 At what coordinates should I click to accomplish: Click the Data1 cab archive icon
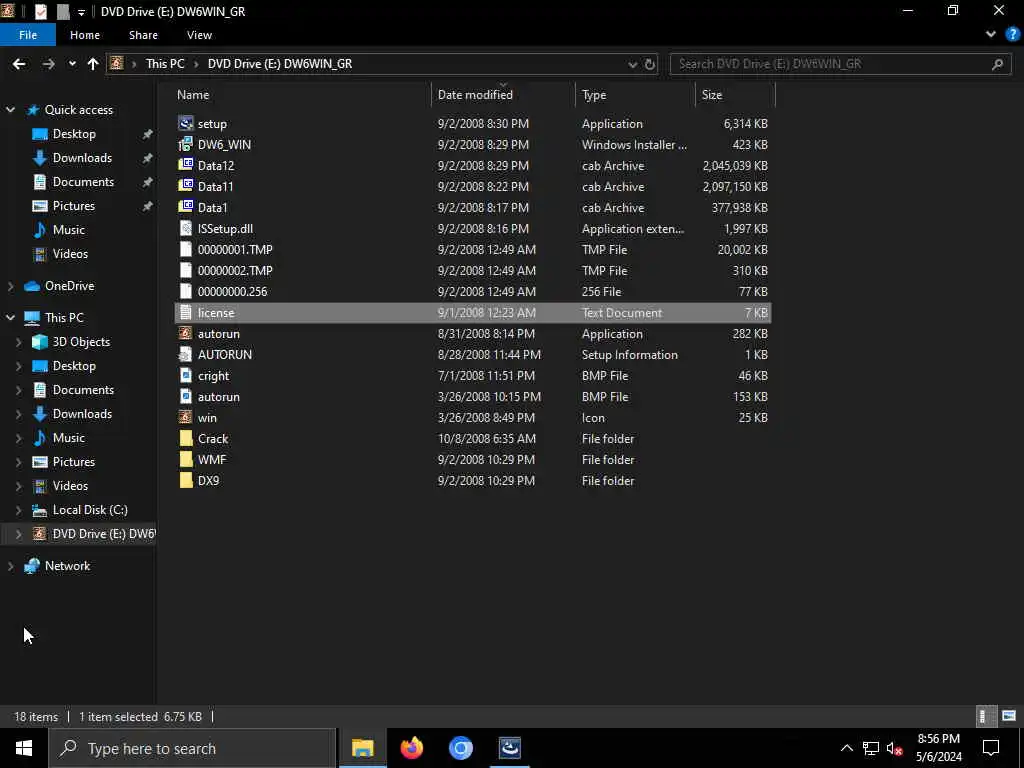tap(186, 207)
